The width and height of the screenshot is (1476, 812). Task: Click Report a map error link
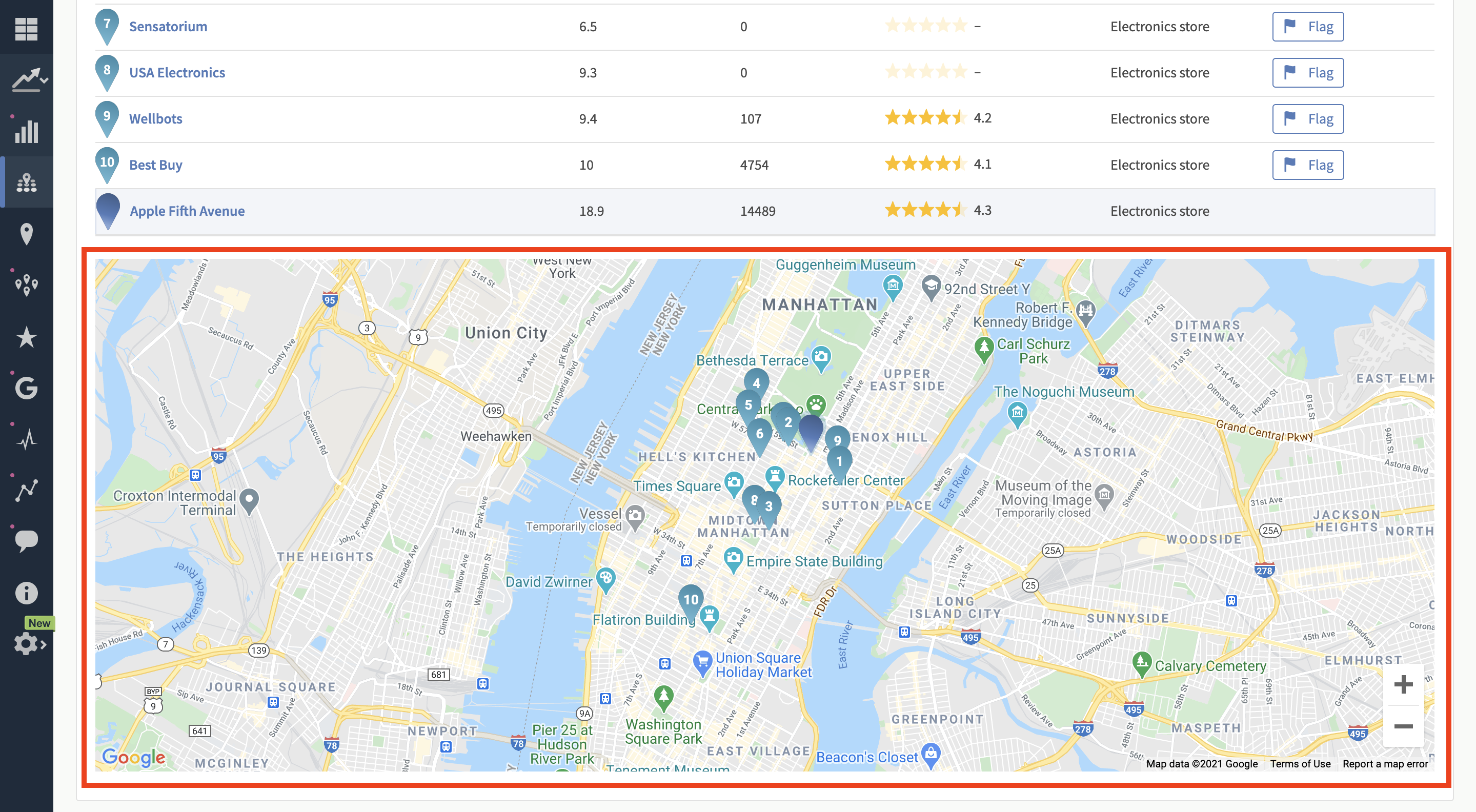click(x=1385, y=764)
